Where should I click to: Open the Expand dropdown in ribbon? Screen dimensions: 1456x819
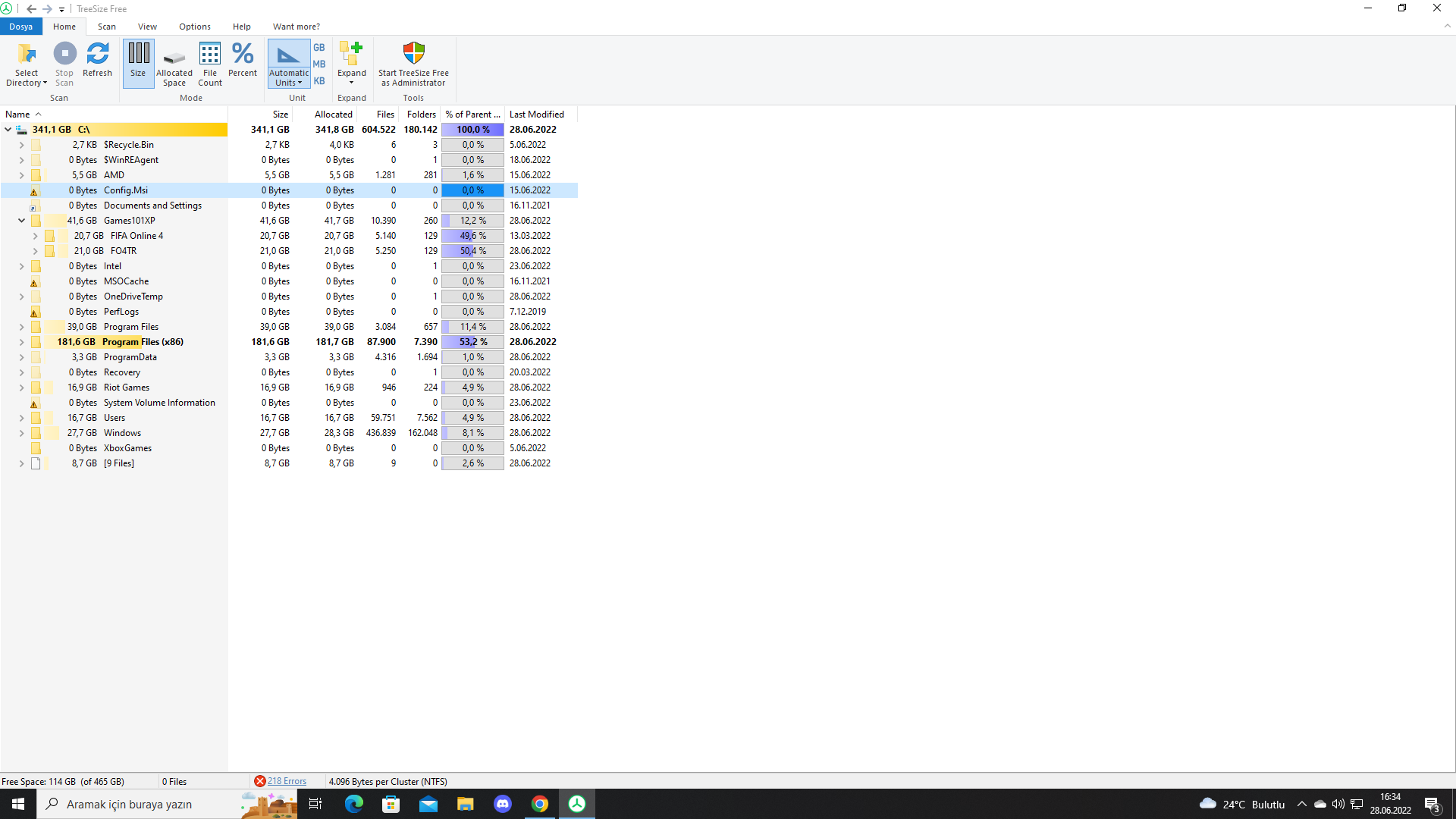(x=351, y=64)
